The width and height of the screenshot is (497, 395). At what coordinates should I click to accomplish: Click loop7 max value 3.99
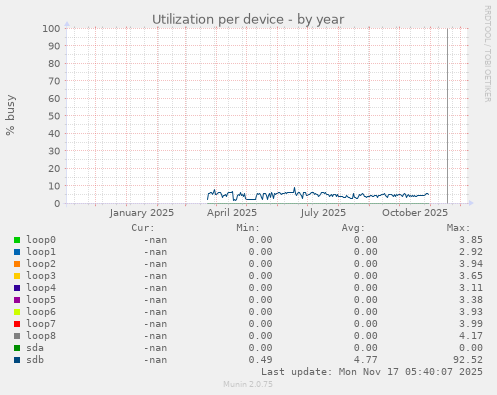(471, 324)
